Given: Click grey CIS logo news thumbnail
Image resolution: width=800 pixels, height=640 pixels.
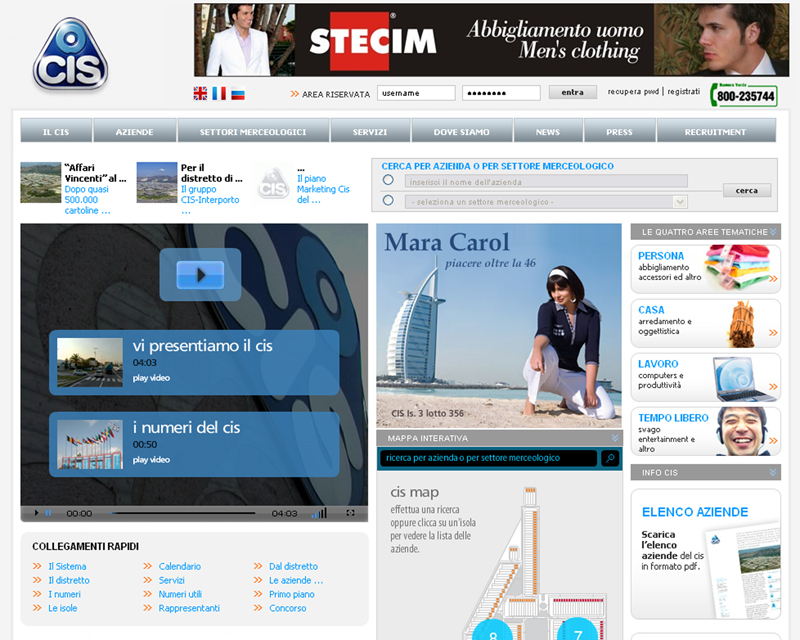Looking at the screenshot, I should point(273,183).
